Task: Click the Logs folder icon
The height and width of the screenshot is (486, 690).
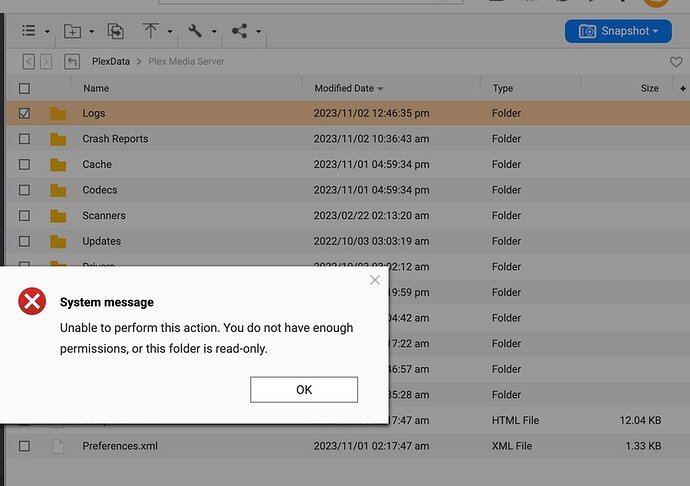Action: click(58, 114)
